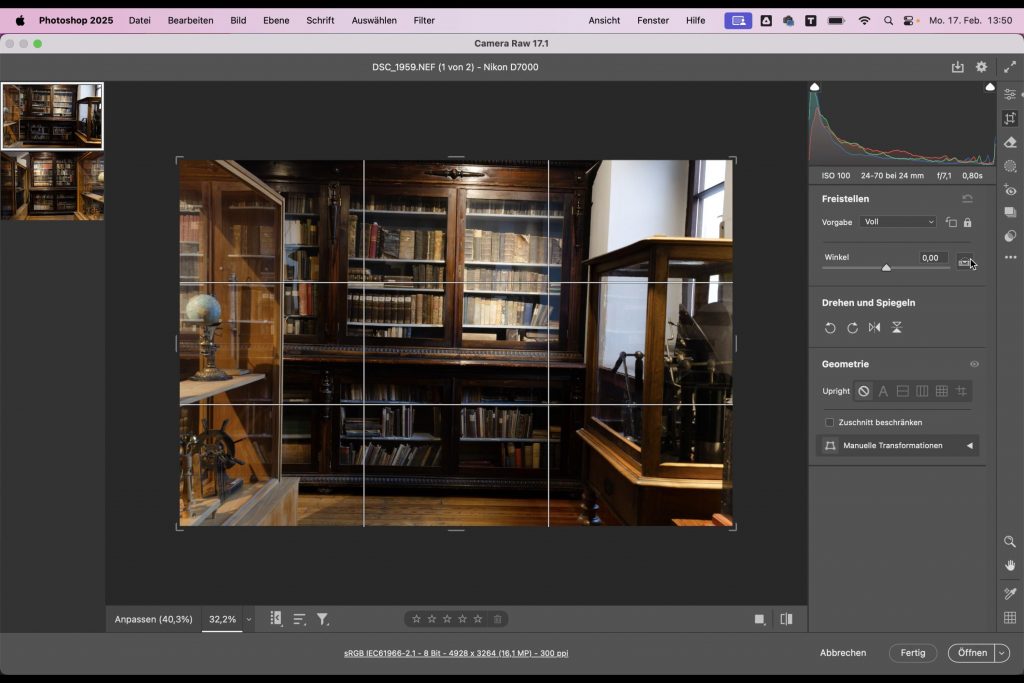Viewport: 1024px width, 683px height.
Task: Open the Vorgabe preset dropdown
Action: pyautogui.click(x=898, y=222)
